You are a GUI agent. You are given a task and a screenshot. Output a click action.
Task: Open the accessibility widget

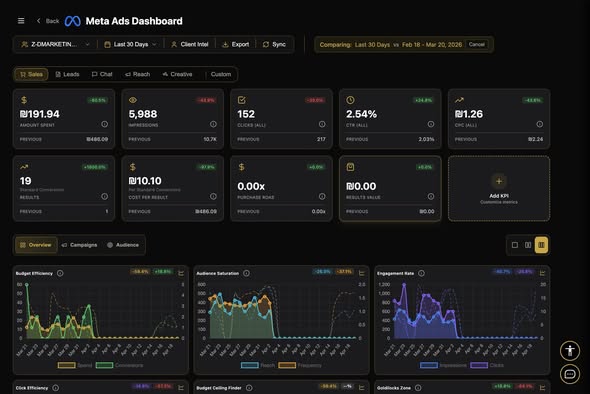coord(570,351)
